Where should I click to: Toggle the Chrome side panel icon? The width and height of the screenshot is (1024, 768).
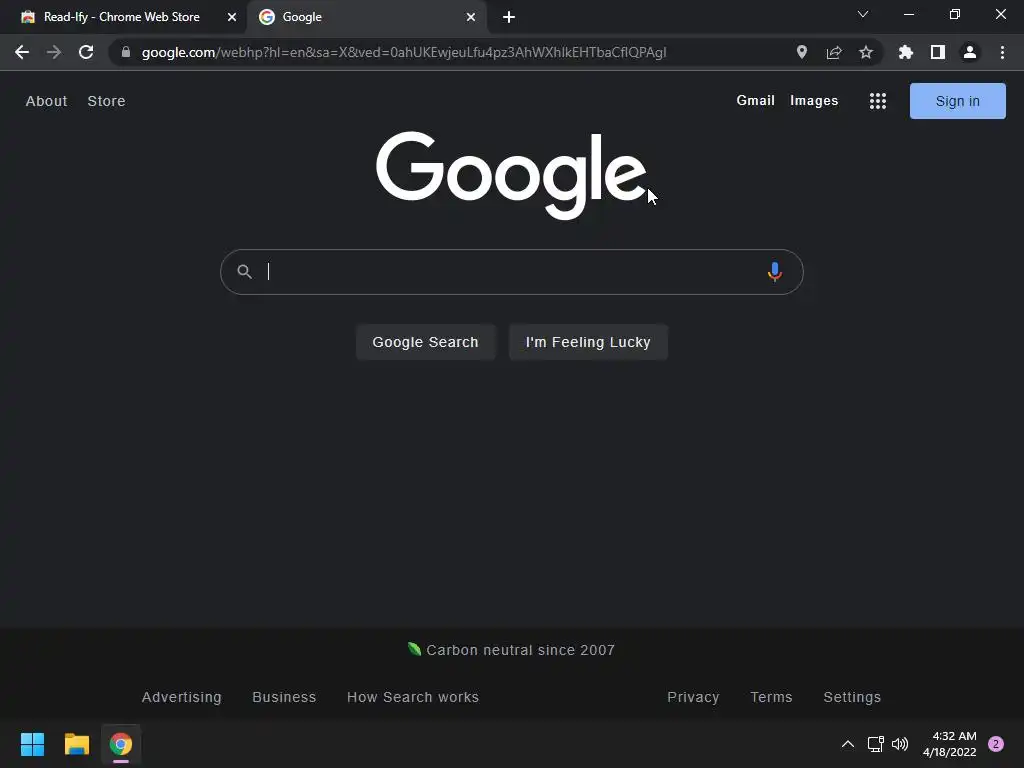(x=938, y=52)
